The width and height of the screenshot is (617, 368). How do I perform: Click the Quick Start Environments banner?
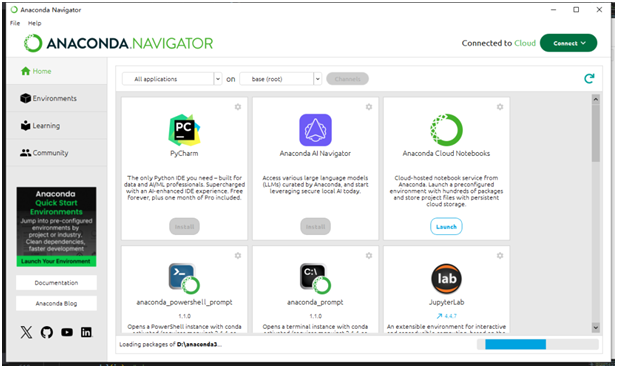tap(56, 227)
